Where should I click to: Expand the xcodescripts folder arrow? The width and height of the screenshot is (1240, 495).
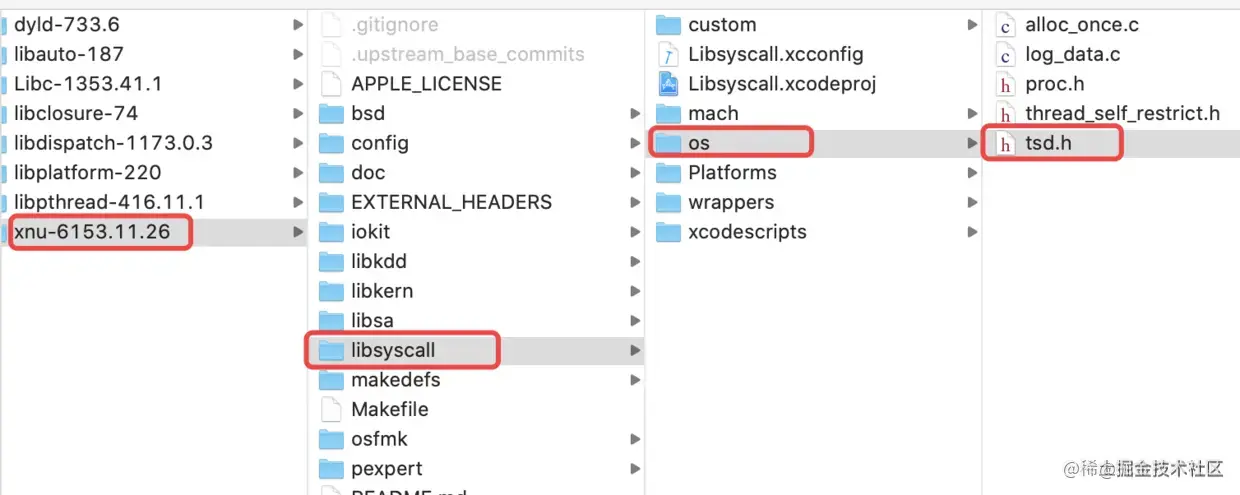(972, 232)
